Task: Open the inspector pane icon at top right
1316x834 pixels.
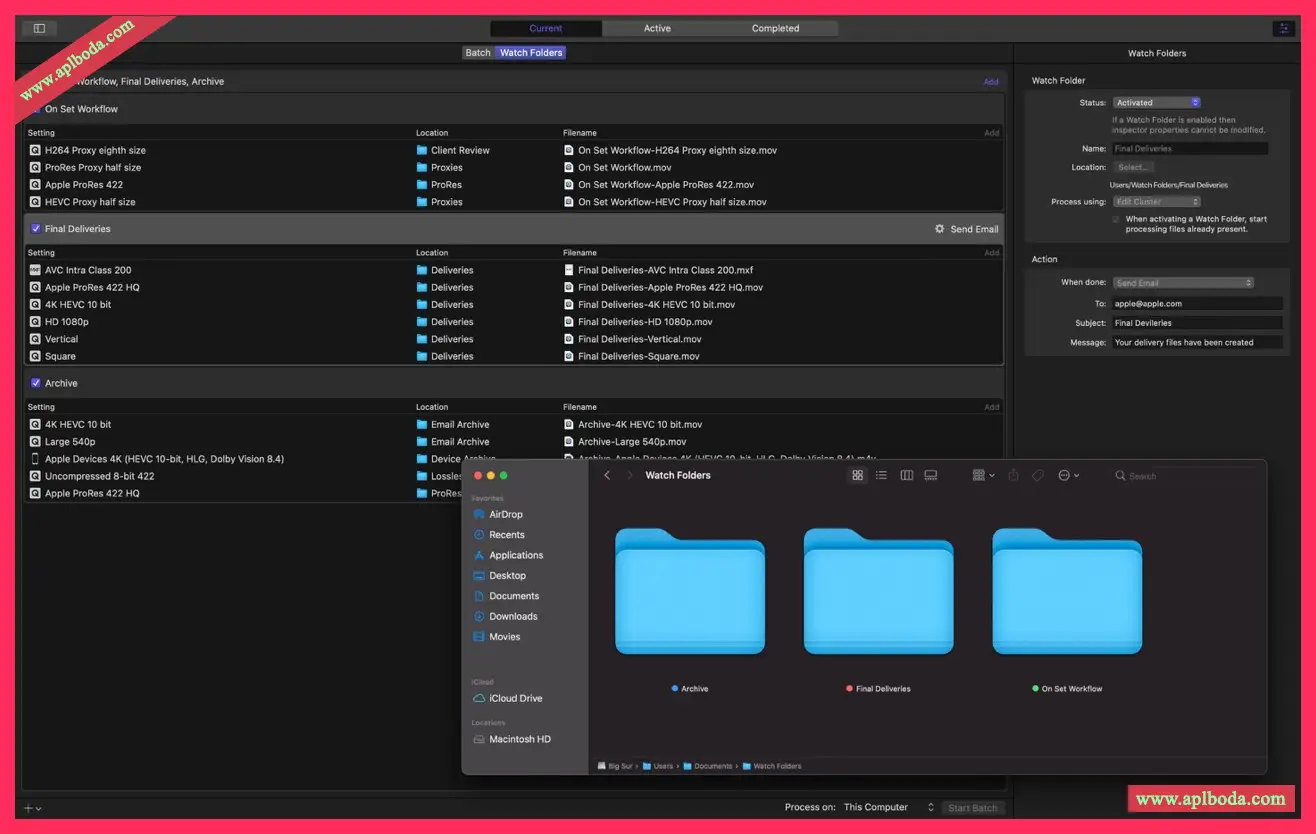Action: [1283, 29]
